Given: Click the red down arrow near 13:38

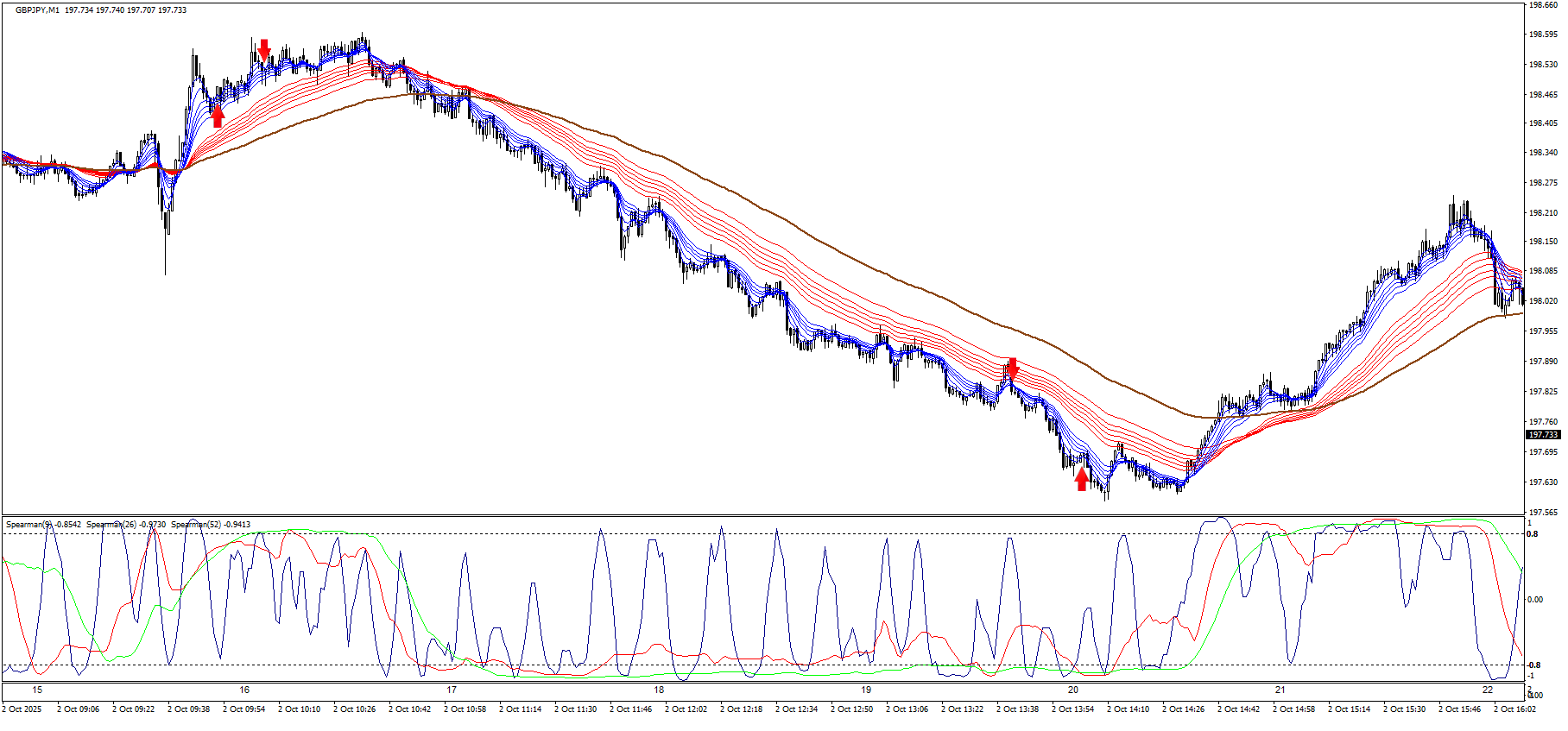Looking at the screenshot, I should (x=1013, y=369).
